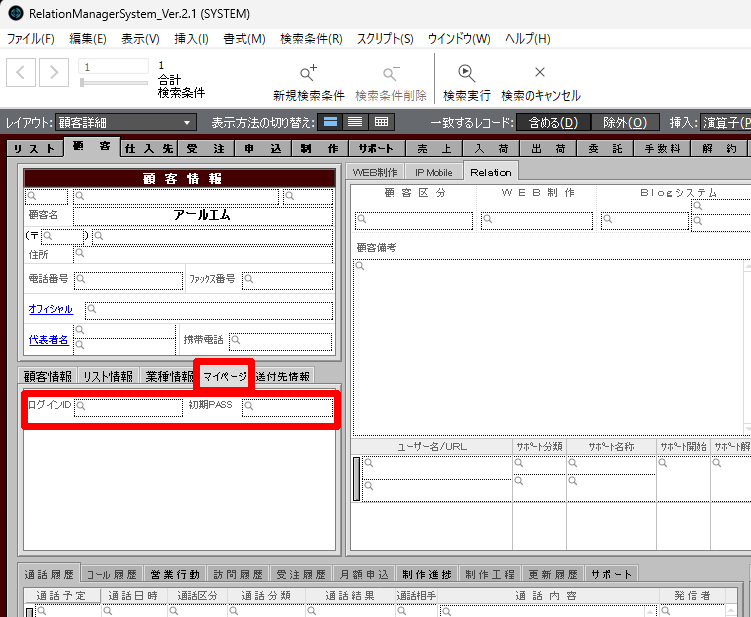
Task: Open the マイページ tab
Action: coord(224,376)
